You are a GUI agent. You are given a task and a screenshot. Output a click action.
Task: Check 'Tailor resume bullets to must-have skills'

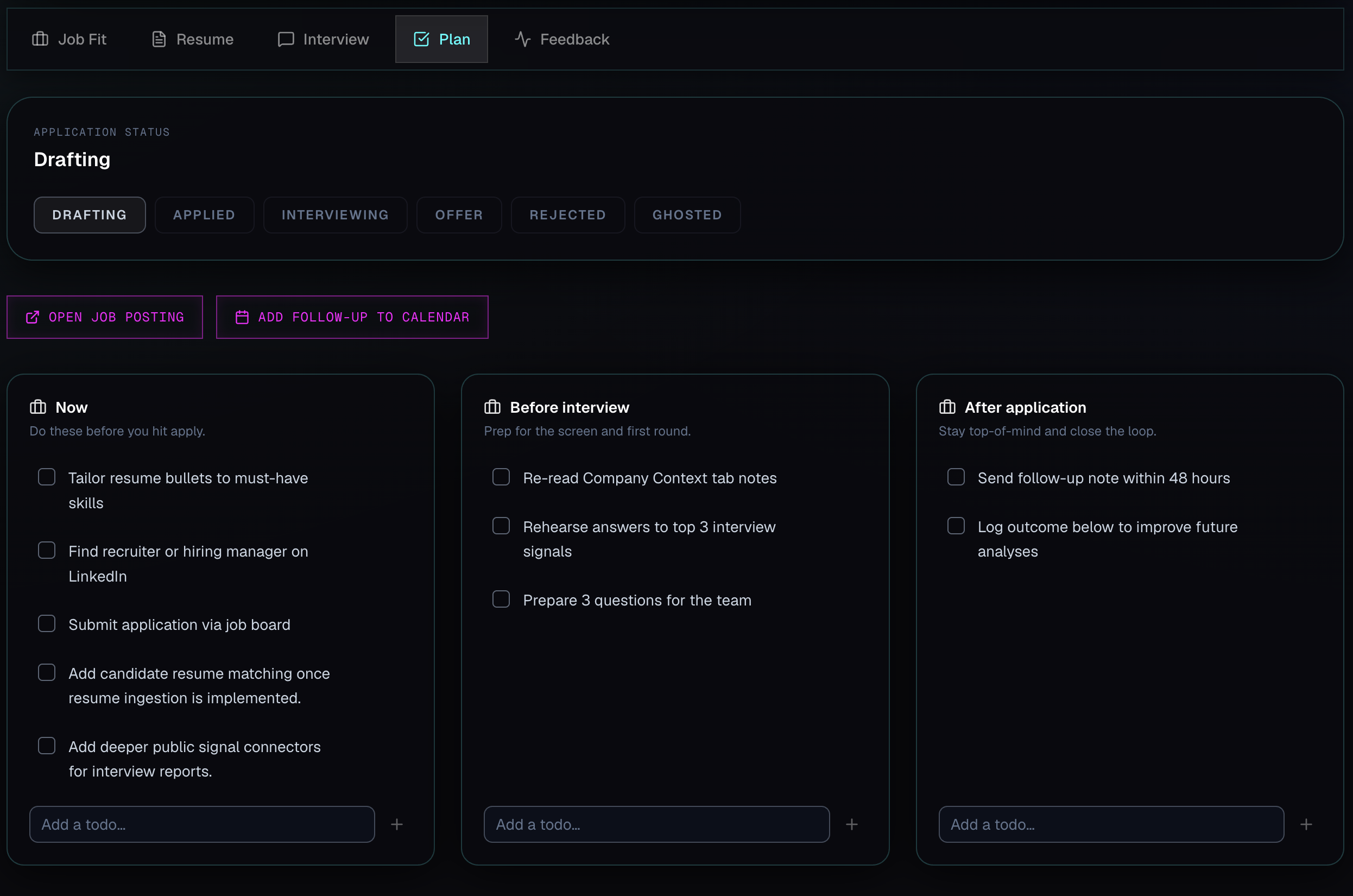tap(47, 477)
